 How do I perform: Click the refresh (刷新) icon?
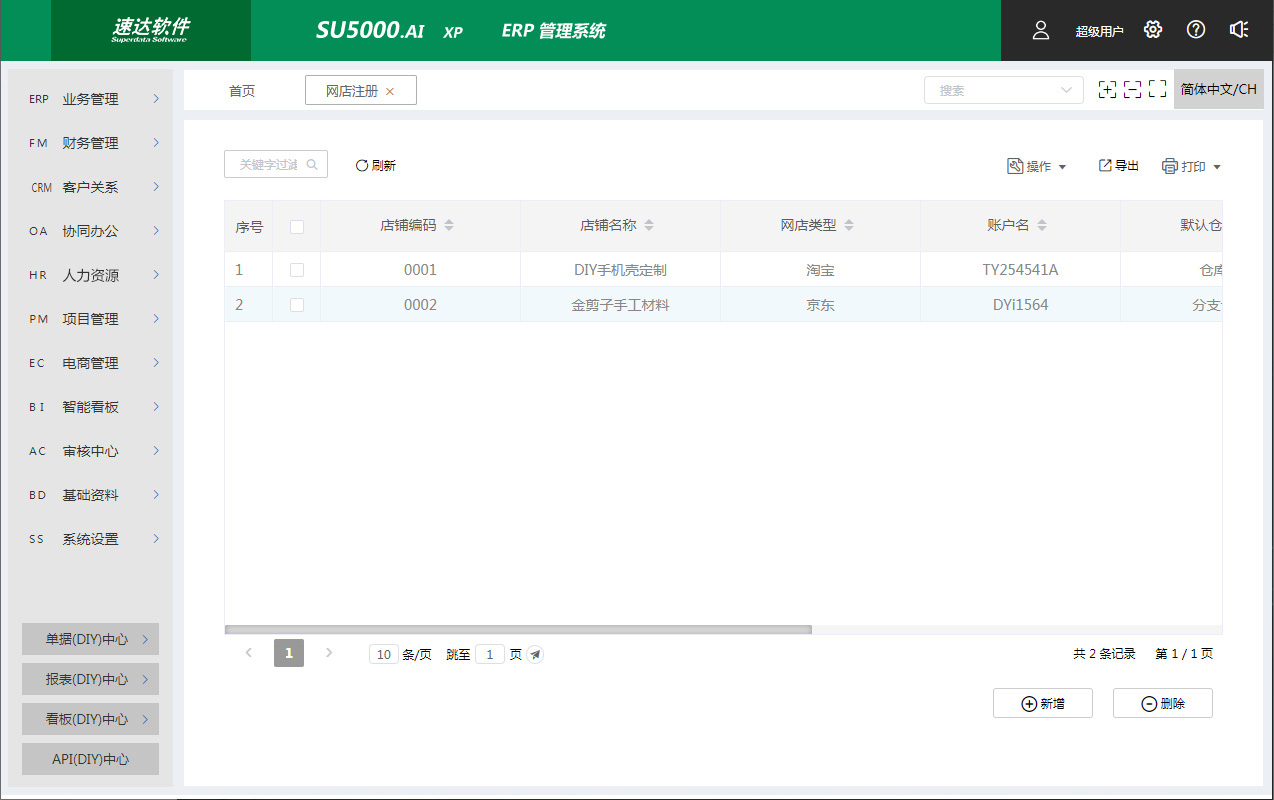(x=362, y=166)
